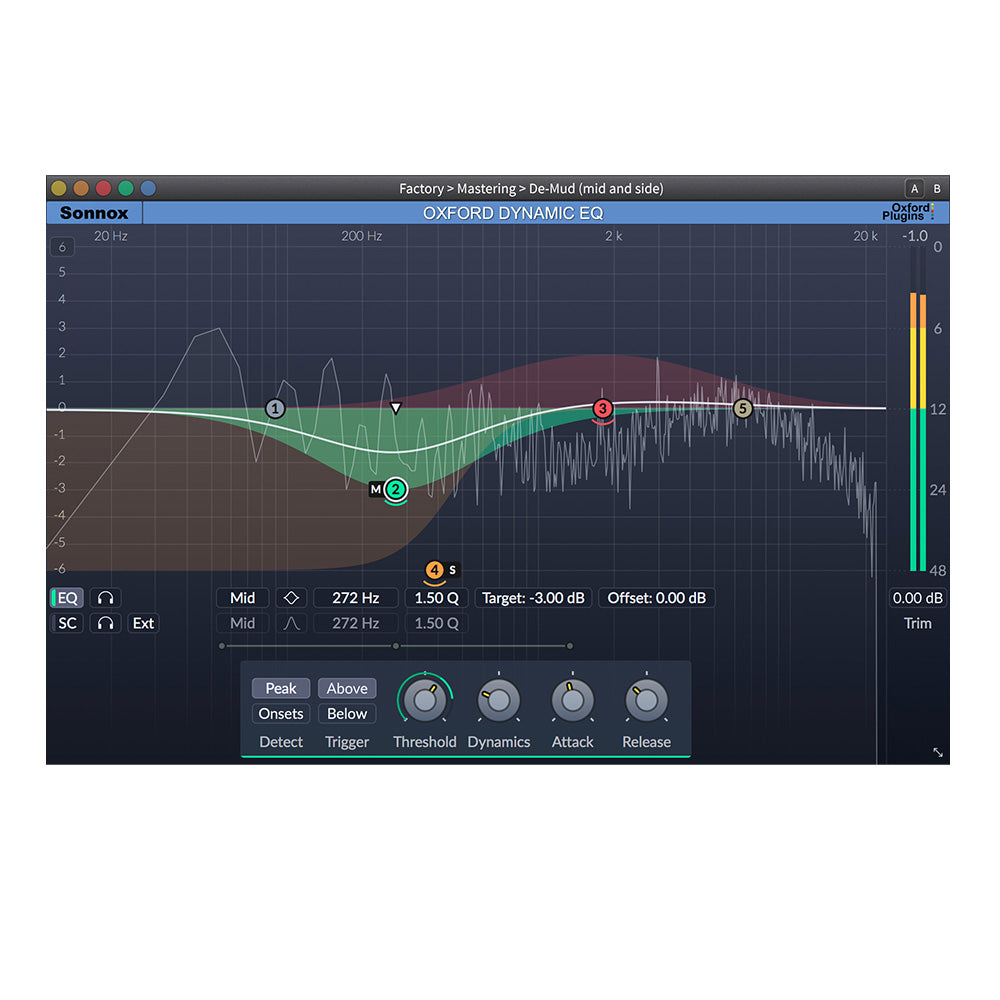
Task: Click the Sonnox logo
Action: click(94, 212)
